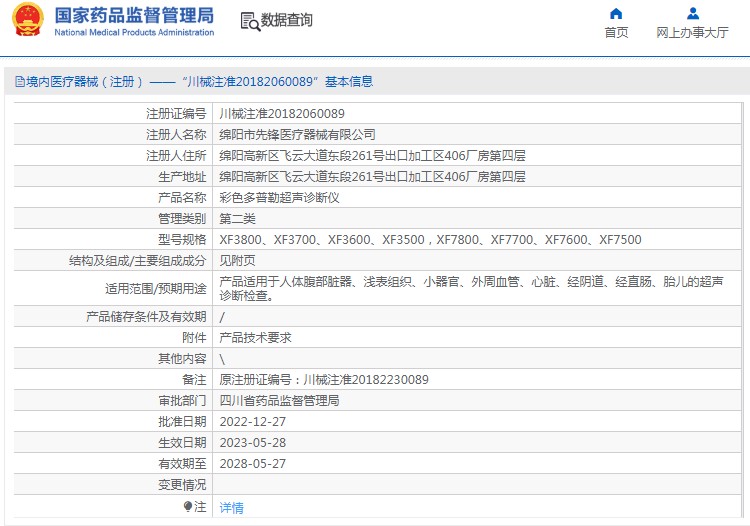Click the 产品名称 label
Image resolution: width=750 pixels, height=526 pixels.
pyautogui.click(x=182, y=198)
